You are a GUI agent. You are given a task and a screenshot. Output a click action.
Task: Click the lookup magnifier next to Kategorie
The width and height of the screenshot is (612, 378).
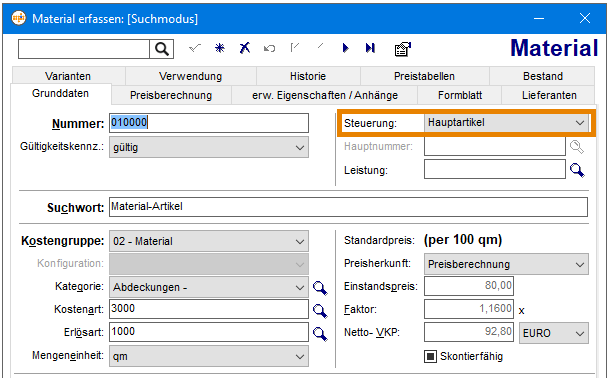[320, 288]
